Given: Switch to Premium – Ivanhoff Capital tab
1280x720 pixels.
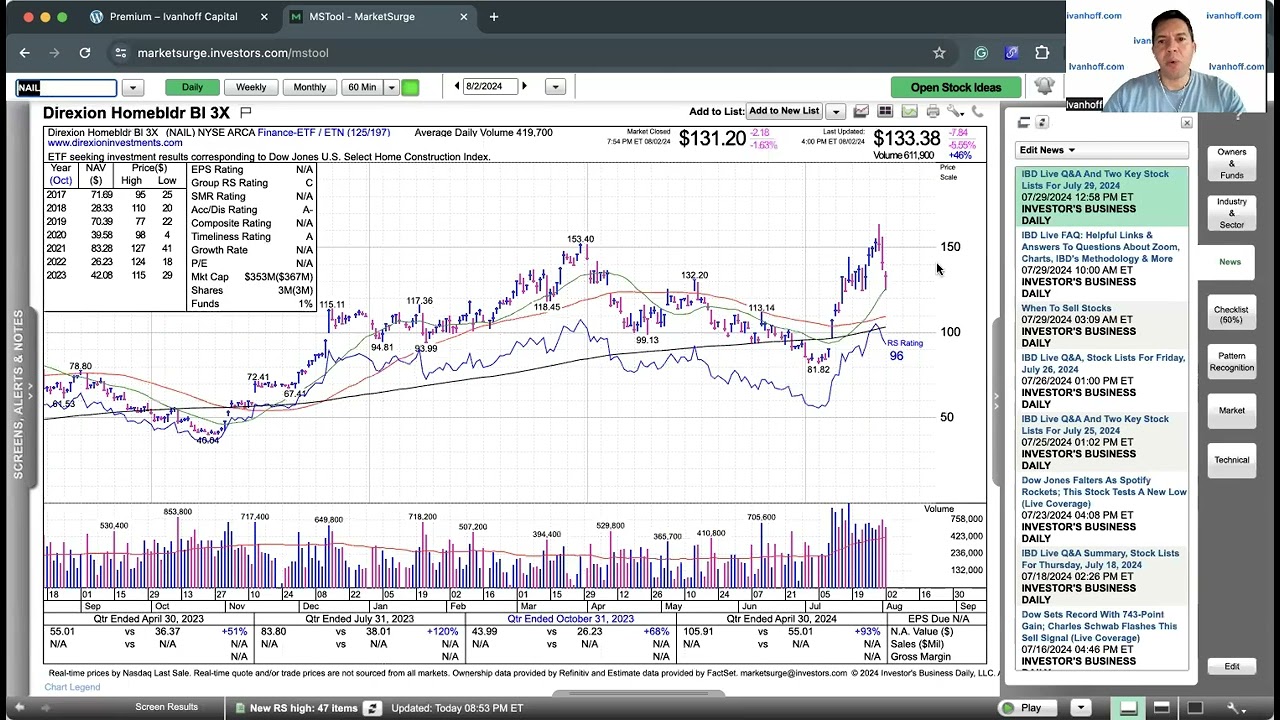Looking at the screenshot, I should click(174, 17).
